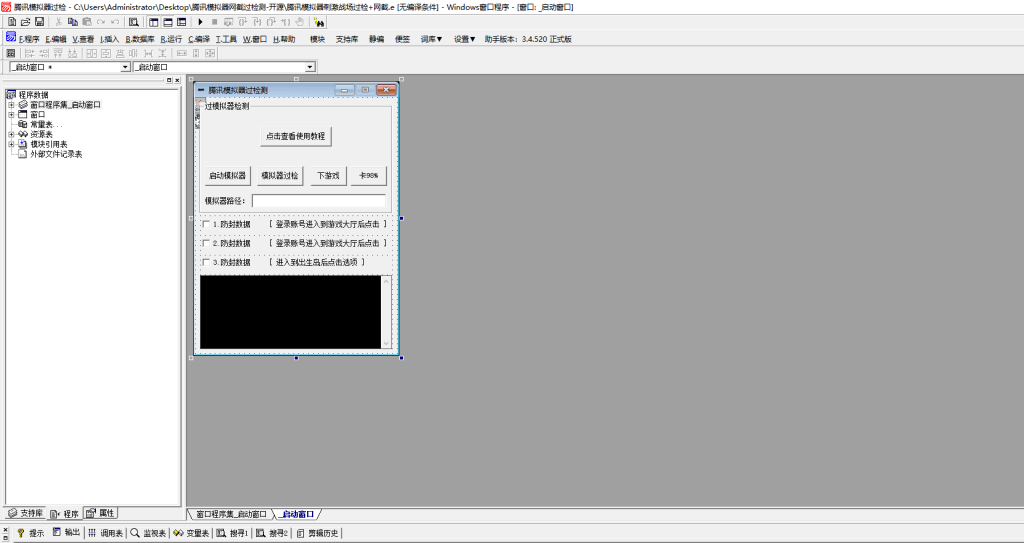The width and height of the screenshot is (1024, 543).
Task: Click the 卡98% button
Action: (x=368, y=176)
